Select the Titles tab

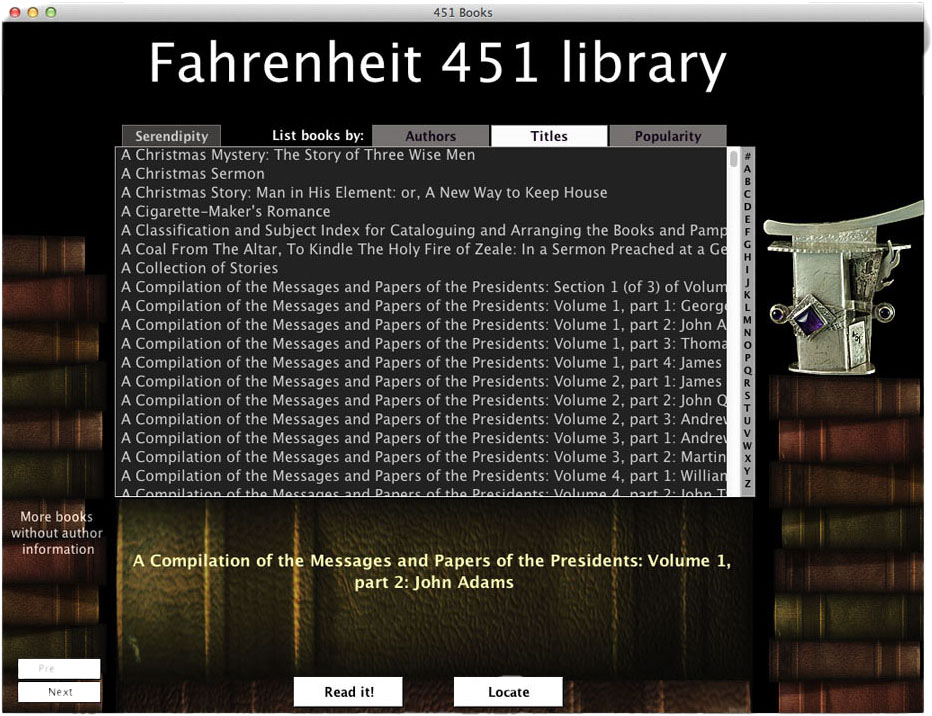click(549, 136)
